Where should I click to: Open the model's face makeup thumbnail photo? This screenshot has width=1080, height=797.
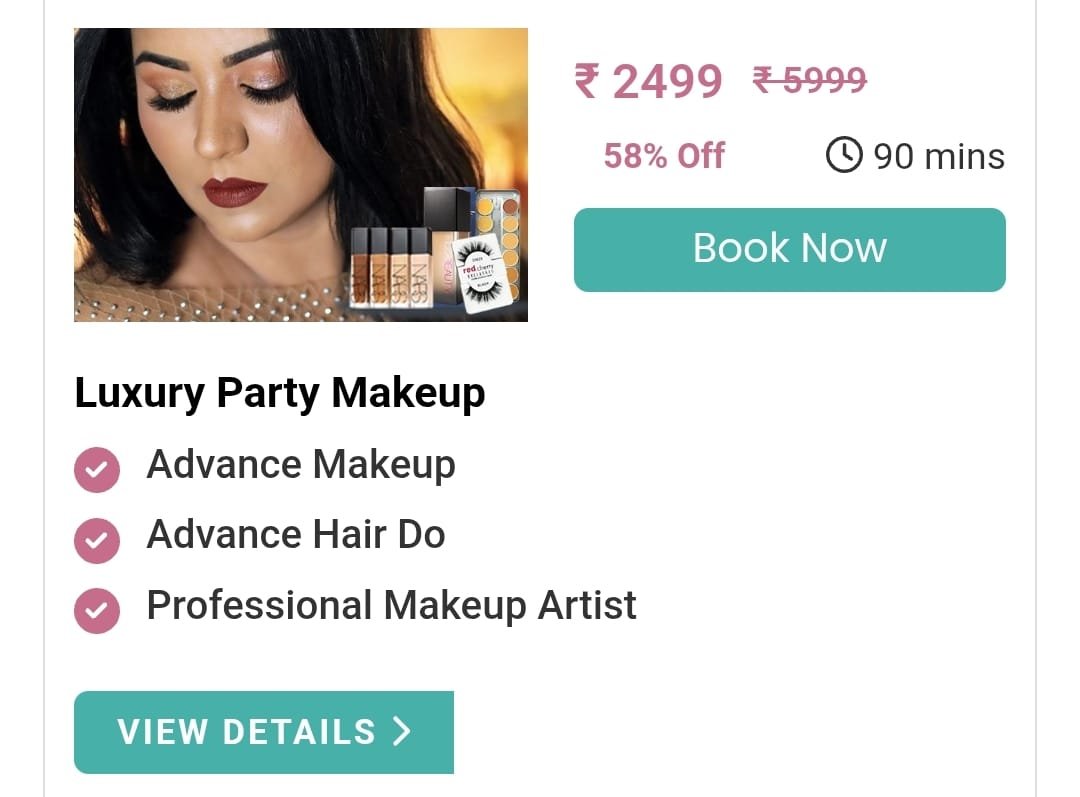click(x=301, y=175)
